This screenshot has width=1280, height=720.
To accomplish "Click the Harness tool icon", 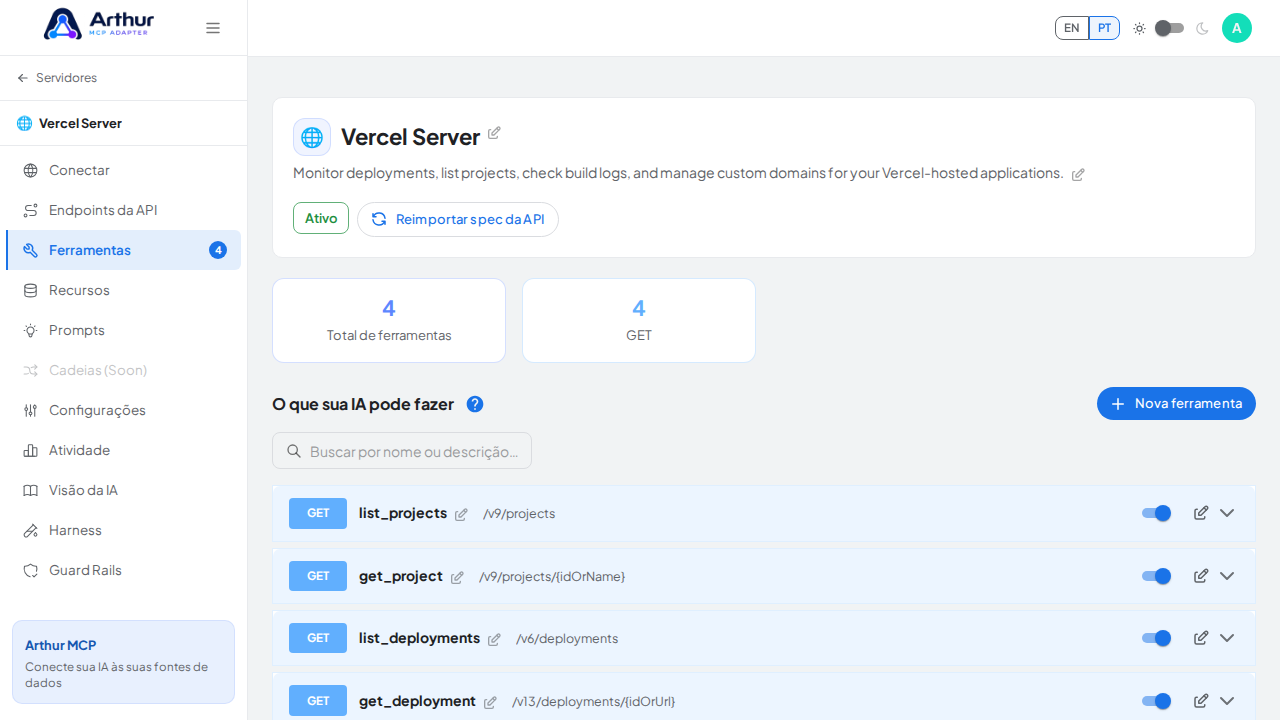I will click(x=31, y=530).
